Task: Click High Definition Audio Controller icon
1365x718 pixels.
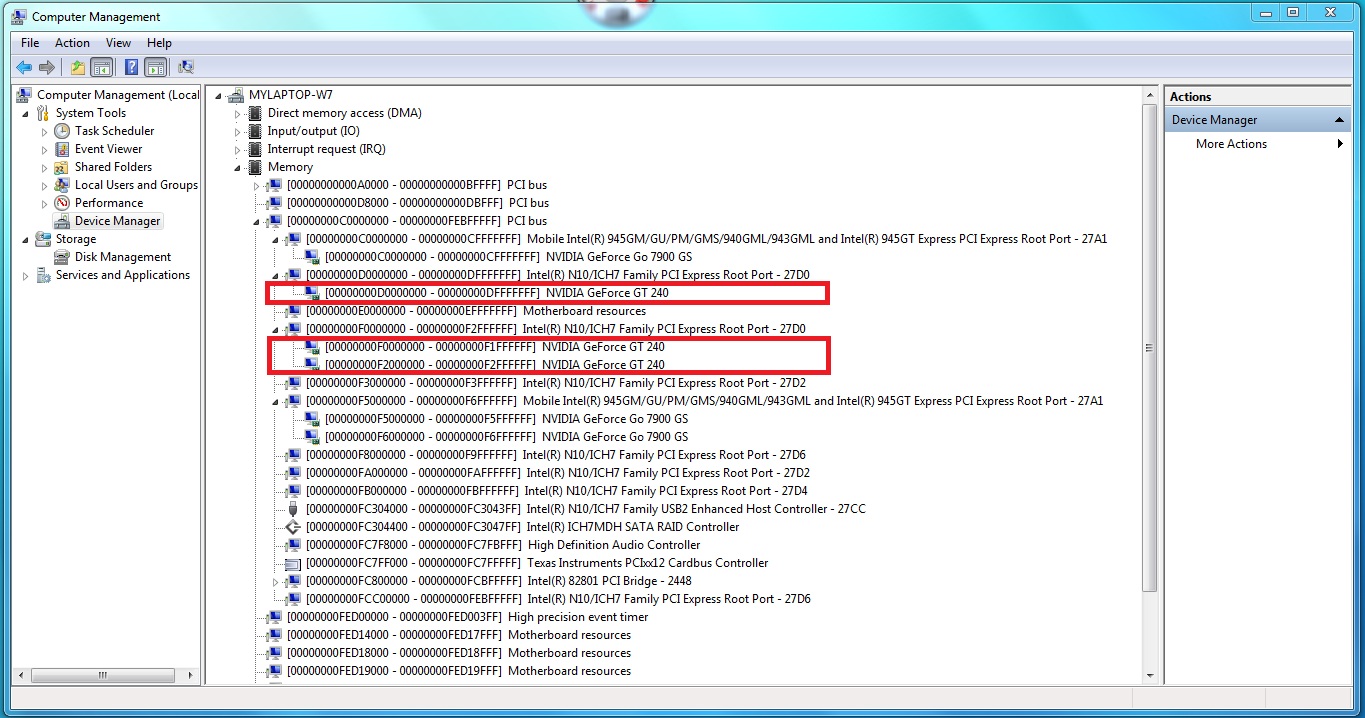Action: tap(293, 545)
